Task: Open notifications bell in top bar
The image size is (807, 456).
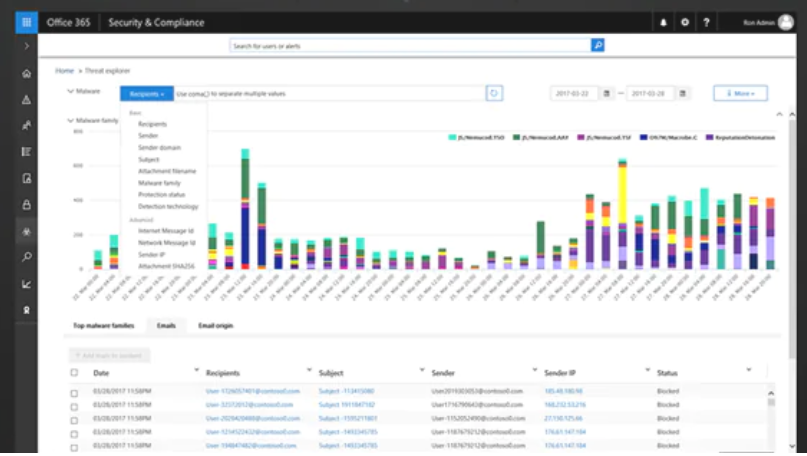Action: [x=663, y=23]
